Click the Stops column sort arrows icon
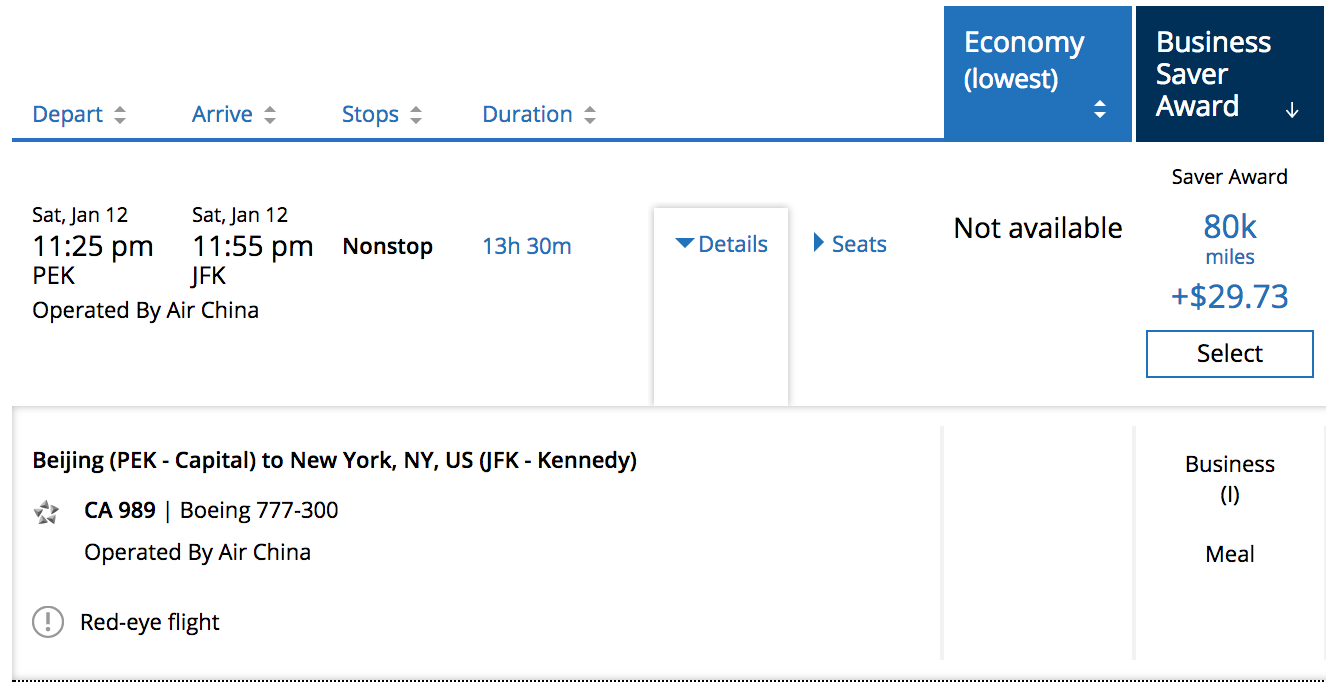 coord(416,115)
